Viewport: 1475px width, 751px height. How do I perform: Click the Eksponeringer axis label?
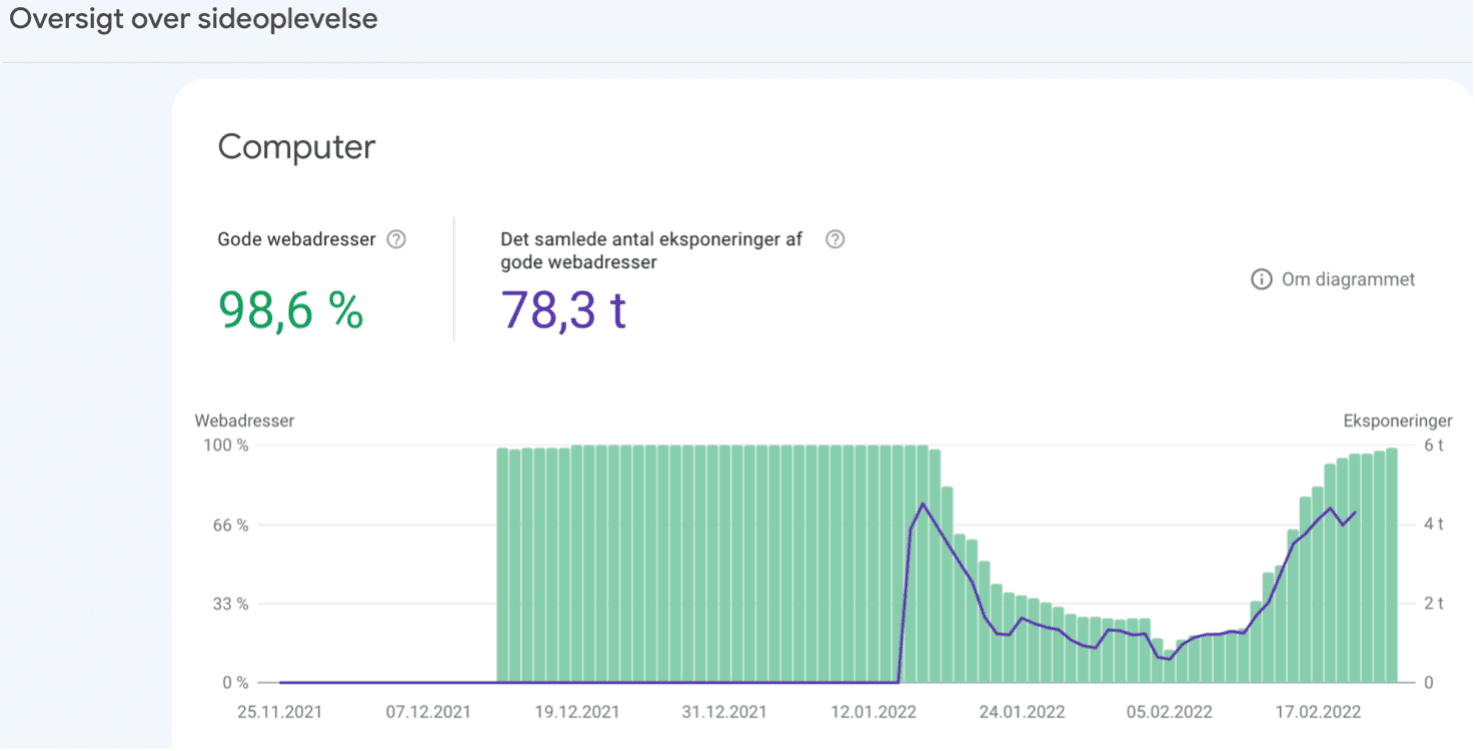[1398, 422]
